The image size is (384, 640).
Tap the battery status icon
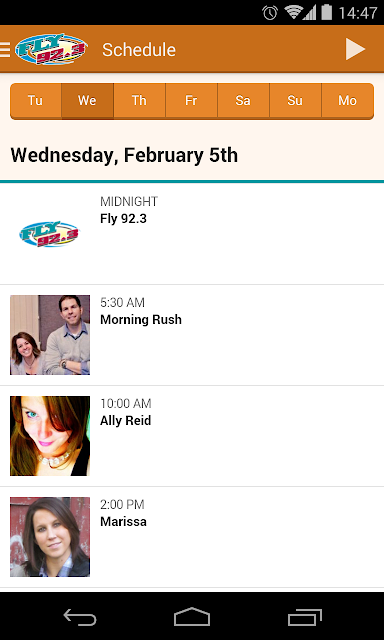(x=326, y=12)
